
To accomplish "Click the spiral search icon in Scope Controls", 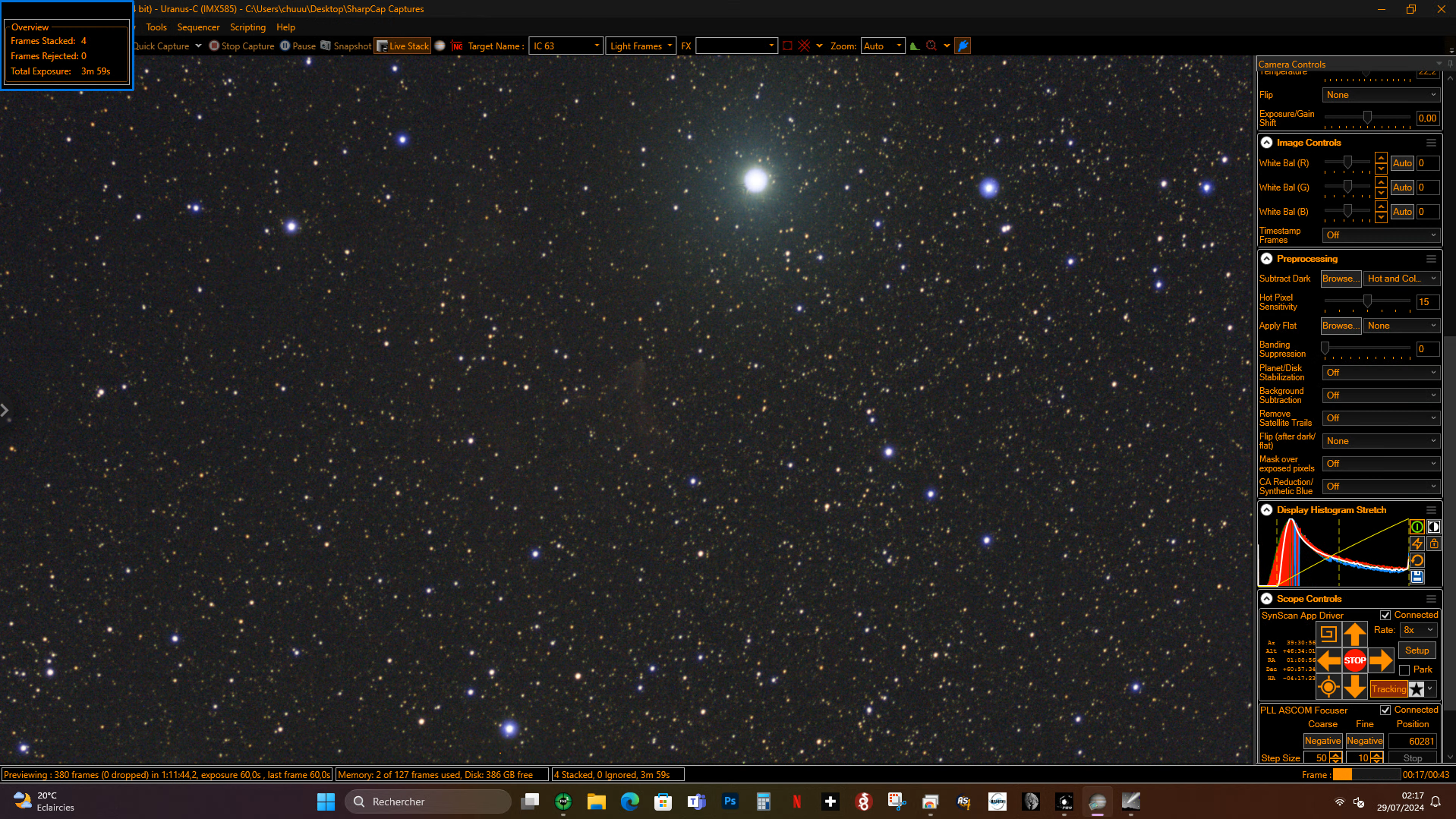I will (1328, 634).
